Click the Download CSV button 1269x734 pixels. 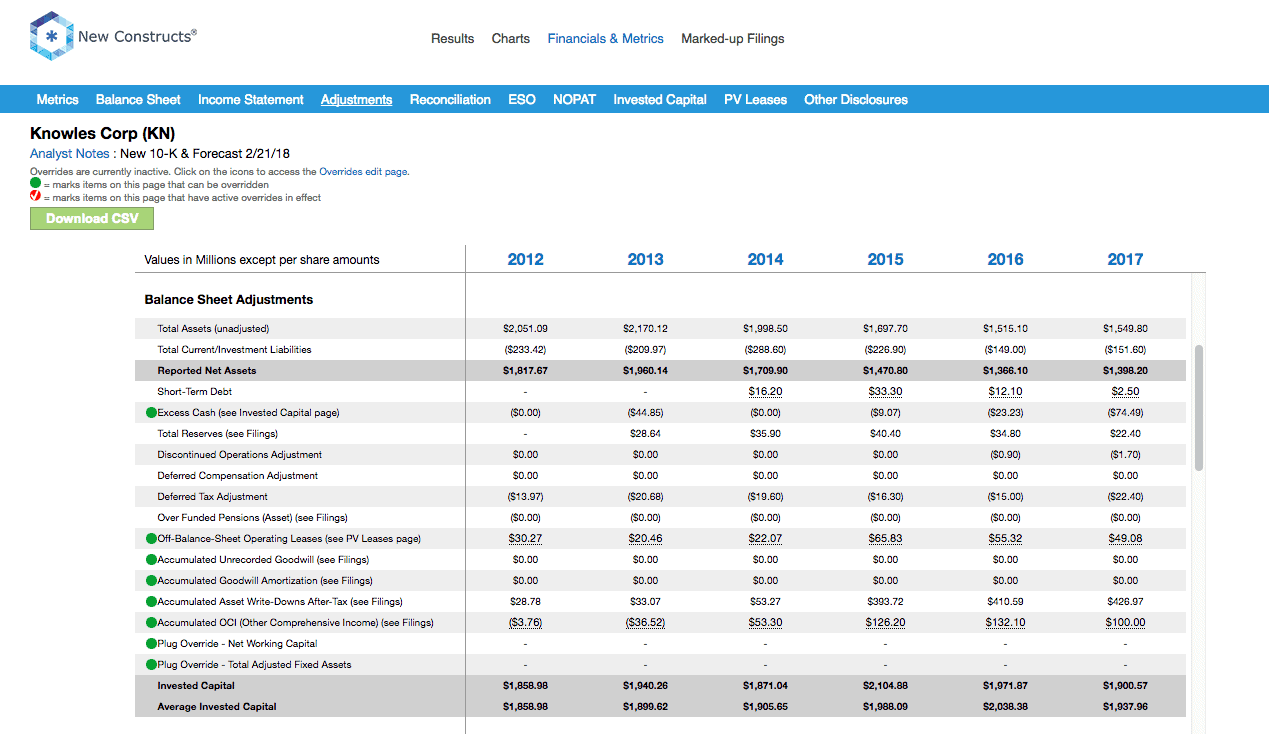[x=92, y=219]
